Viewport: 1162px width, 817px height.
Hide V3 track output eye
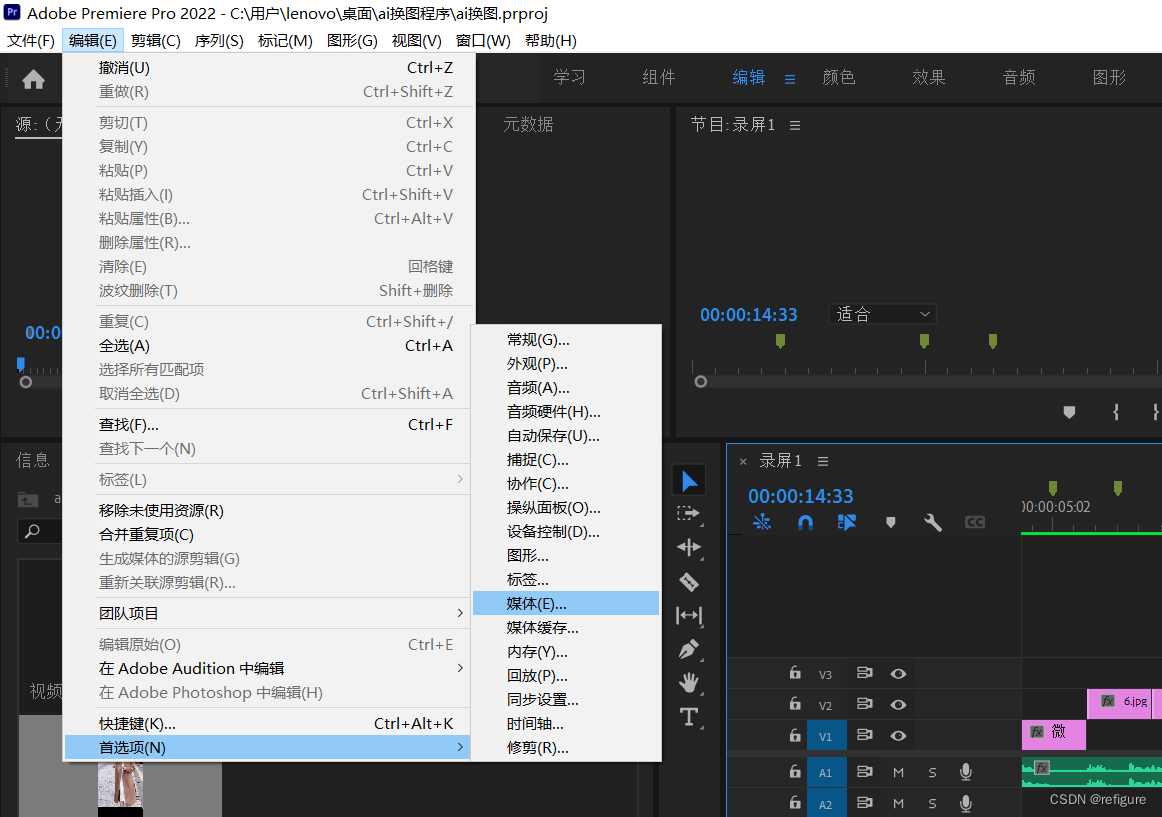pos(898,674)
